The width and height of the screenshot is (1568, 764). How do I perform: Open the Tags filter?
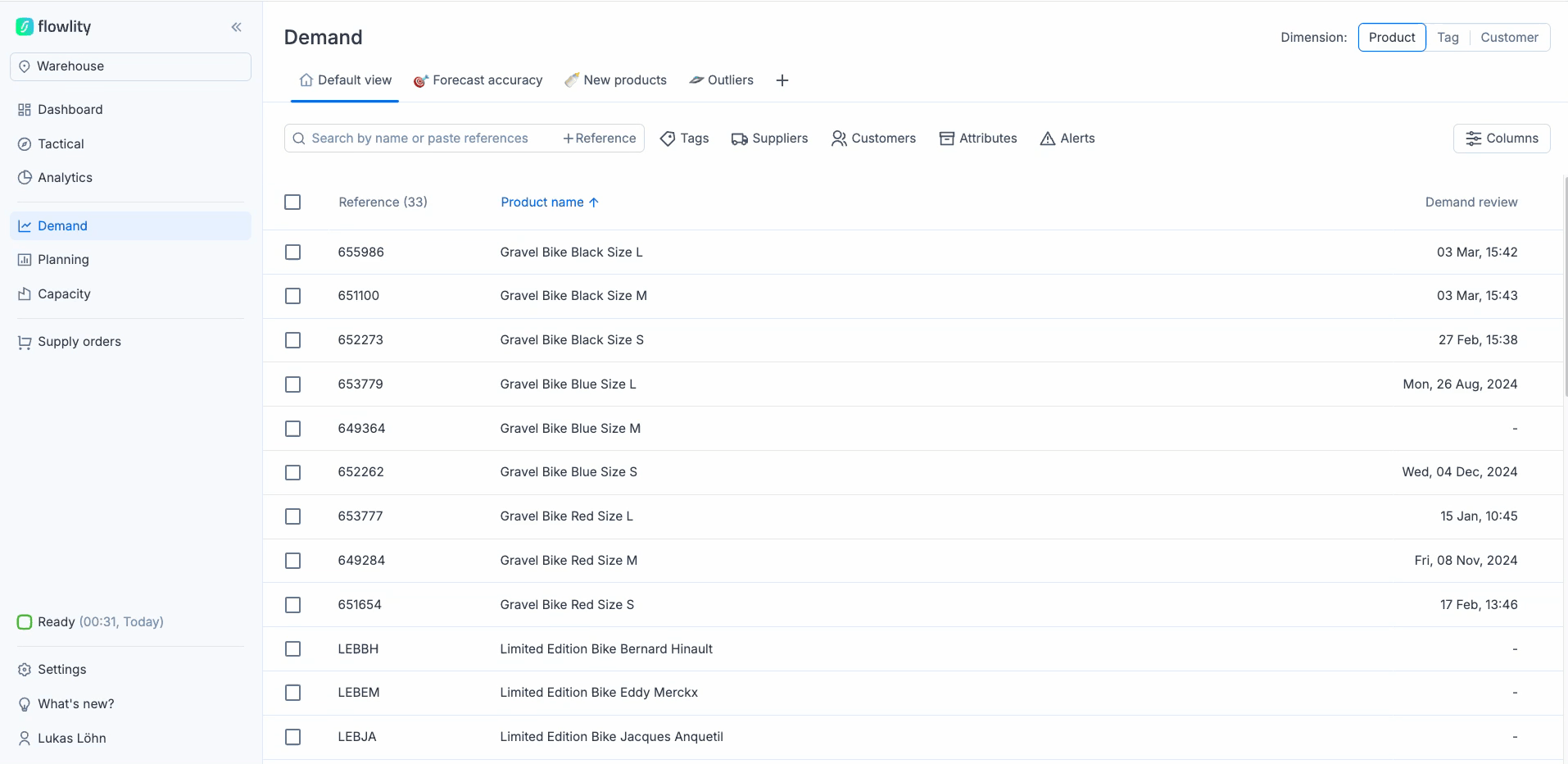684,138
